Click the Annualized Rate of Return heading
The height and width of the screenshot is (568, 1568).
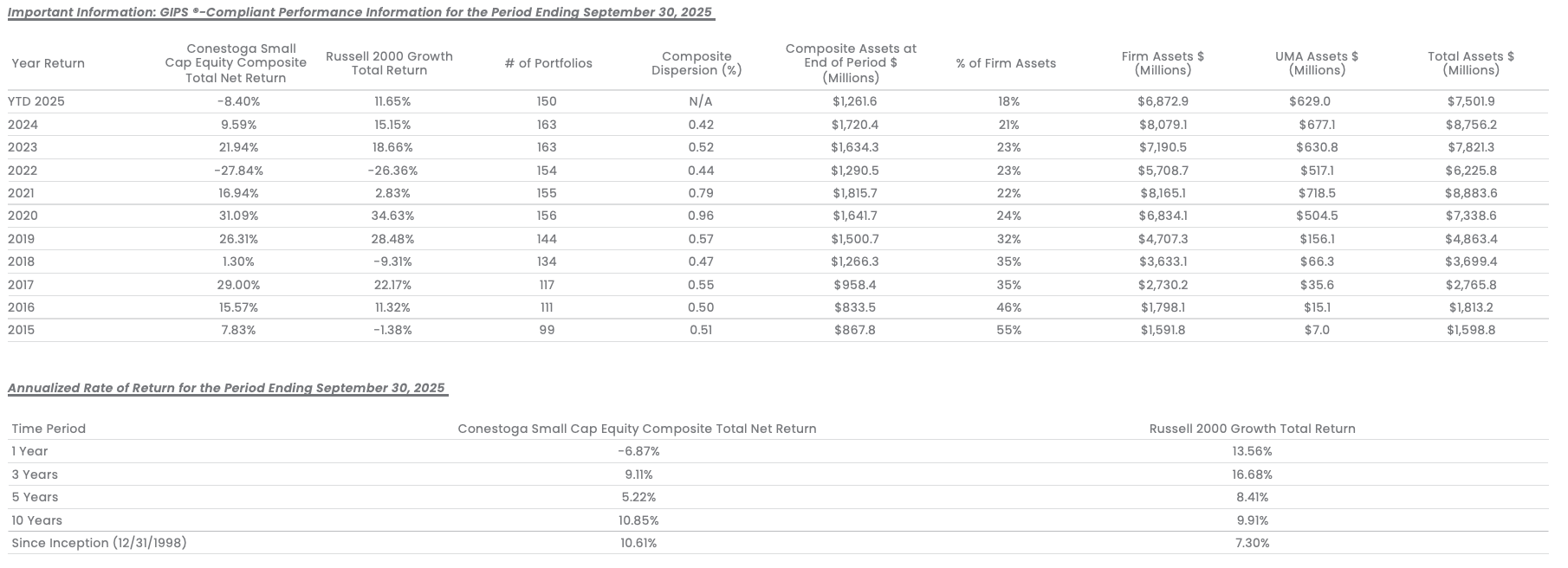(x=226, y=388)
